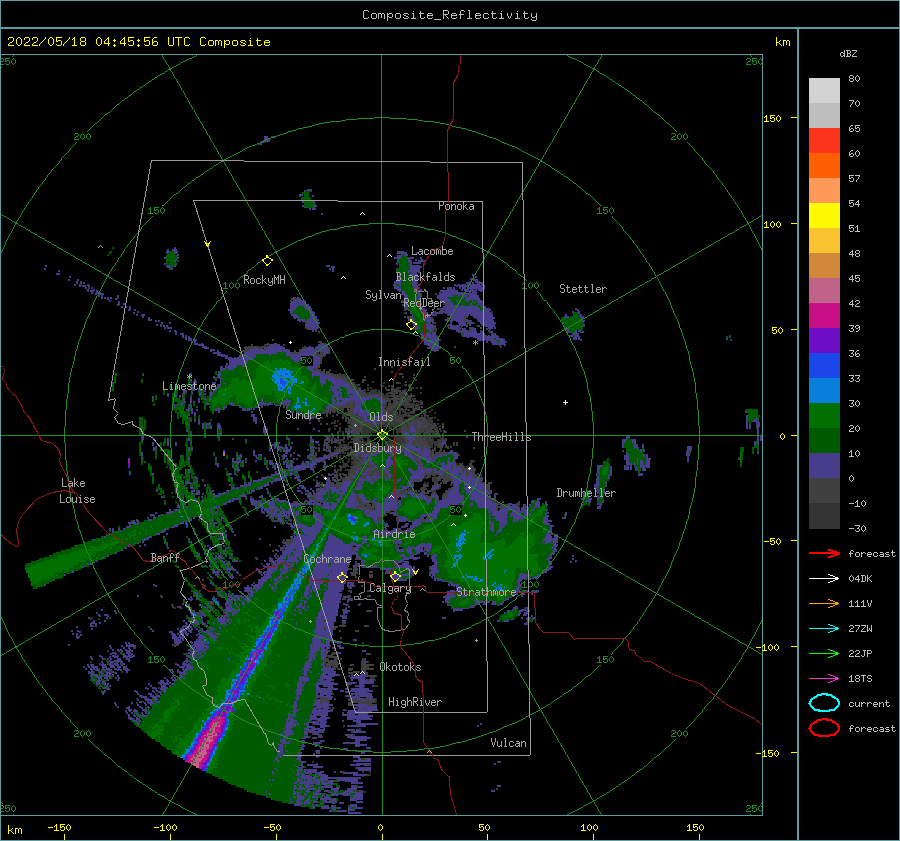The height and width of the screenshot is (841, 900).
Task: Click the bright yellow swatch in the dBZ legend
Action: coord(824,215)
